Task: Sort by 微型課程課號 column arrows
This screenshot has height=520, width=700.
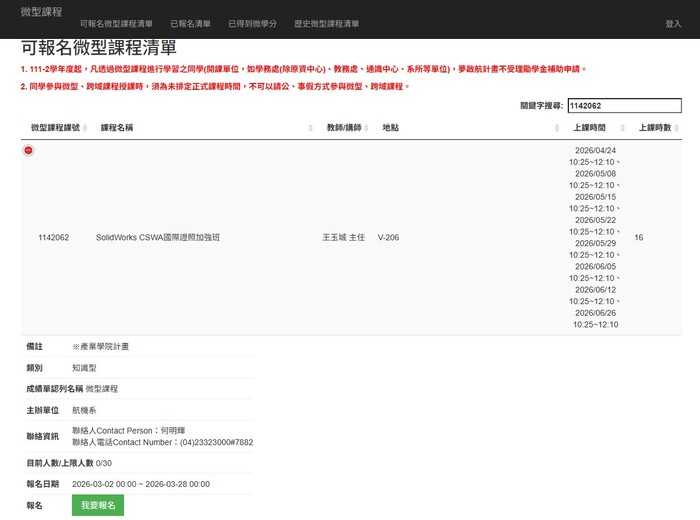Action: [85, 128]
